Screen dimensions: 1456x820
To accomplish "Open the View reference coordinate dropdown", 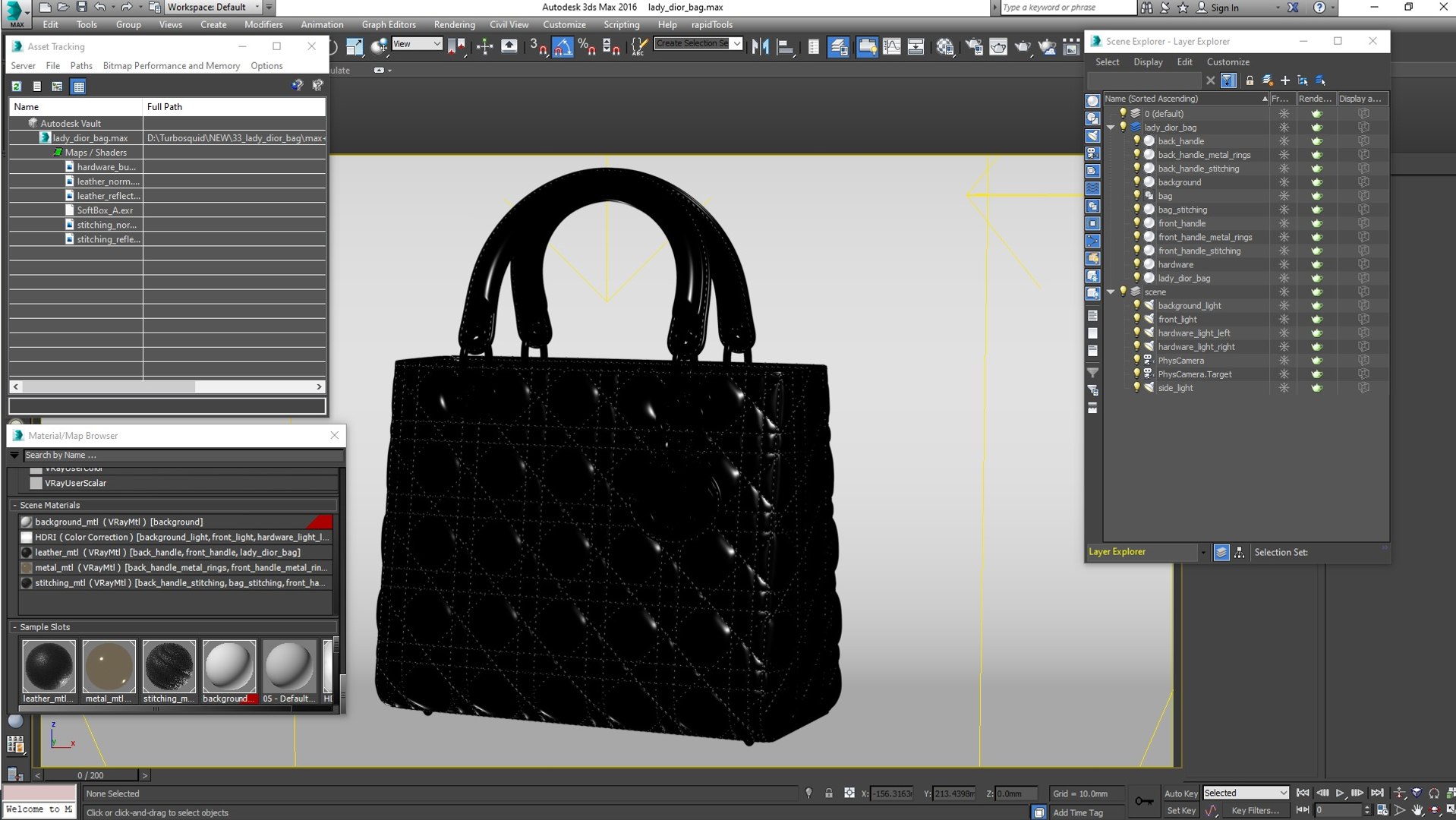I will pyautogui.click(x=417, y=44).
